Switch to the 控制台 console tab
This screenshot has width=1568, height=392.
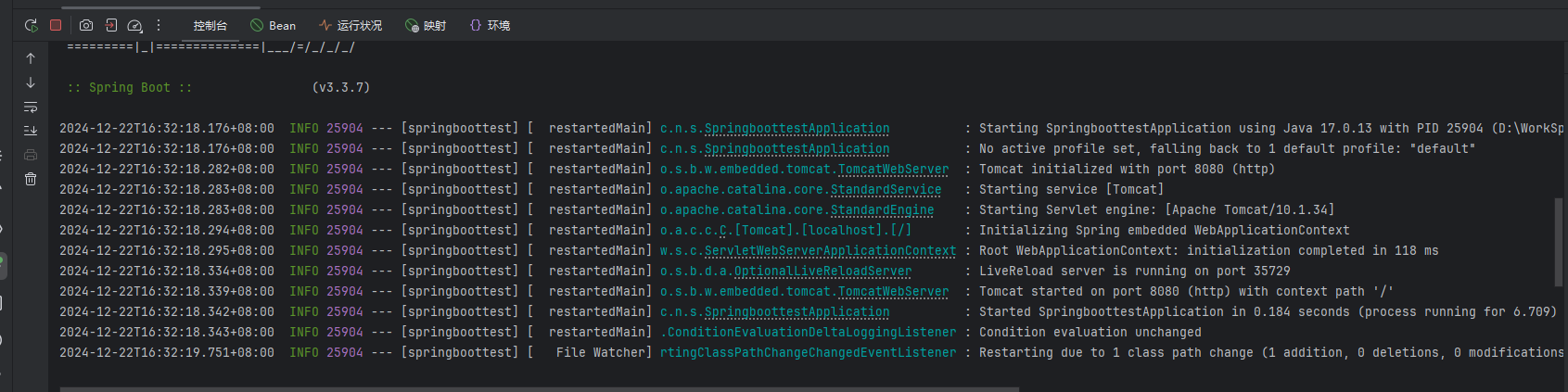click(210, 26)
